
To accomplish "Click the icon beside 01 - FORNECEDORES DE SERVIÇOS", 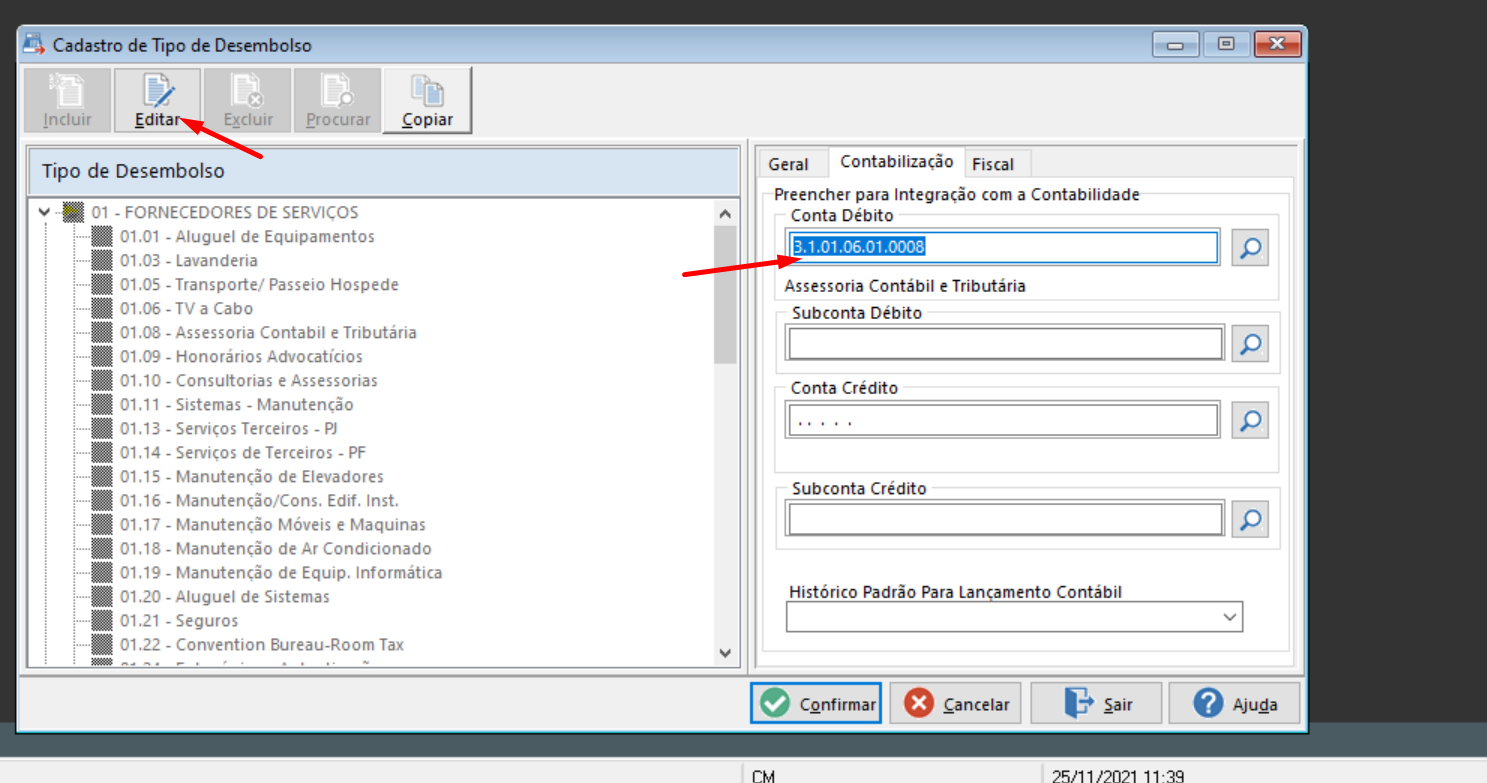I will click(73, 212).
